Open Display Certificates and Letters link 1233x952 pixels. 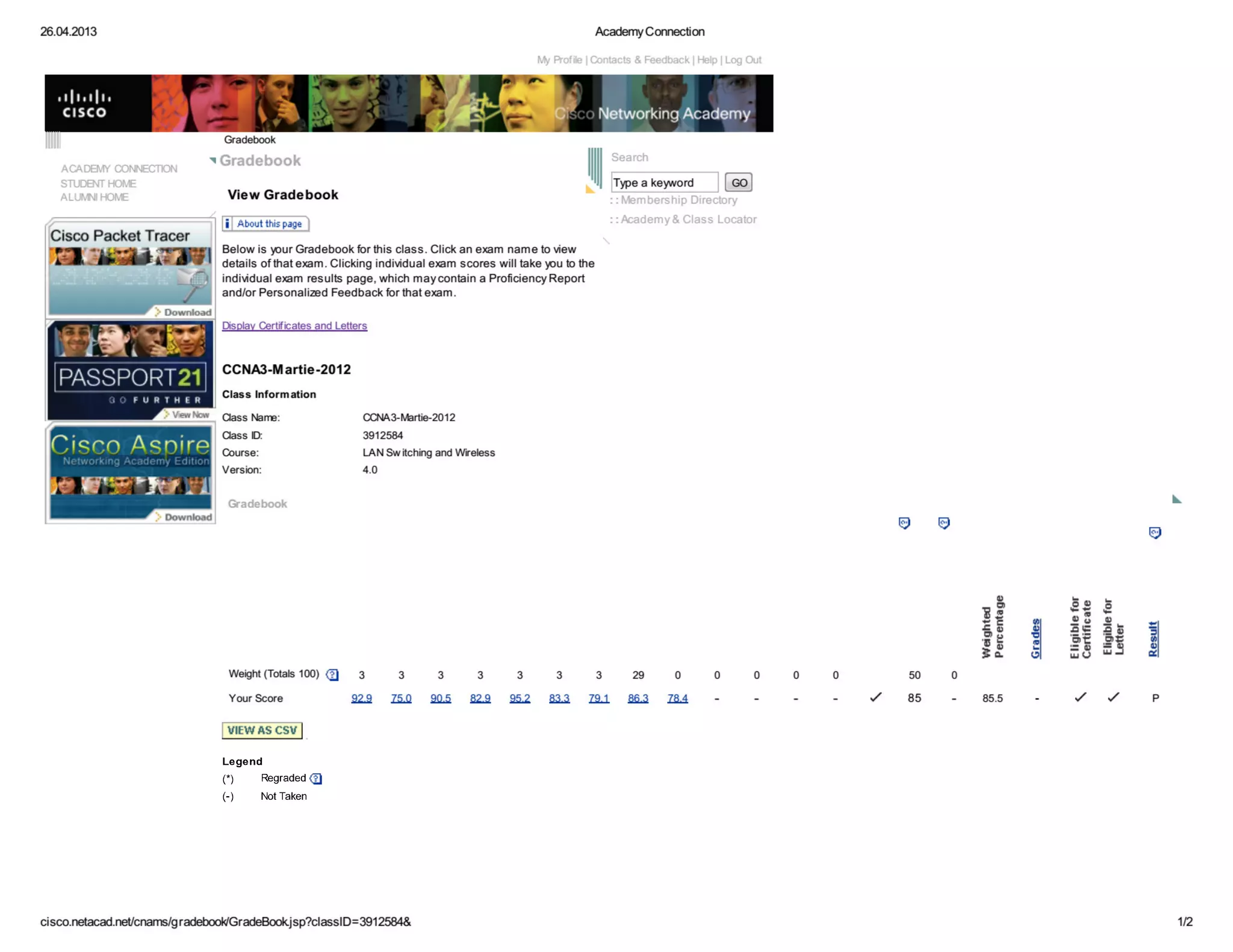[294, 326]
